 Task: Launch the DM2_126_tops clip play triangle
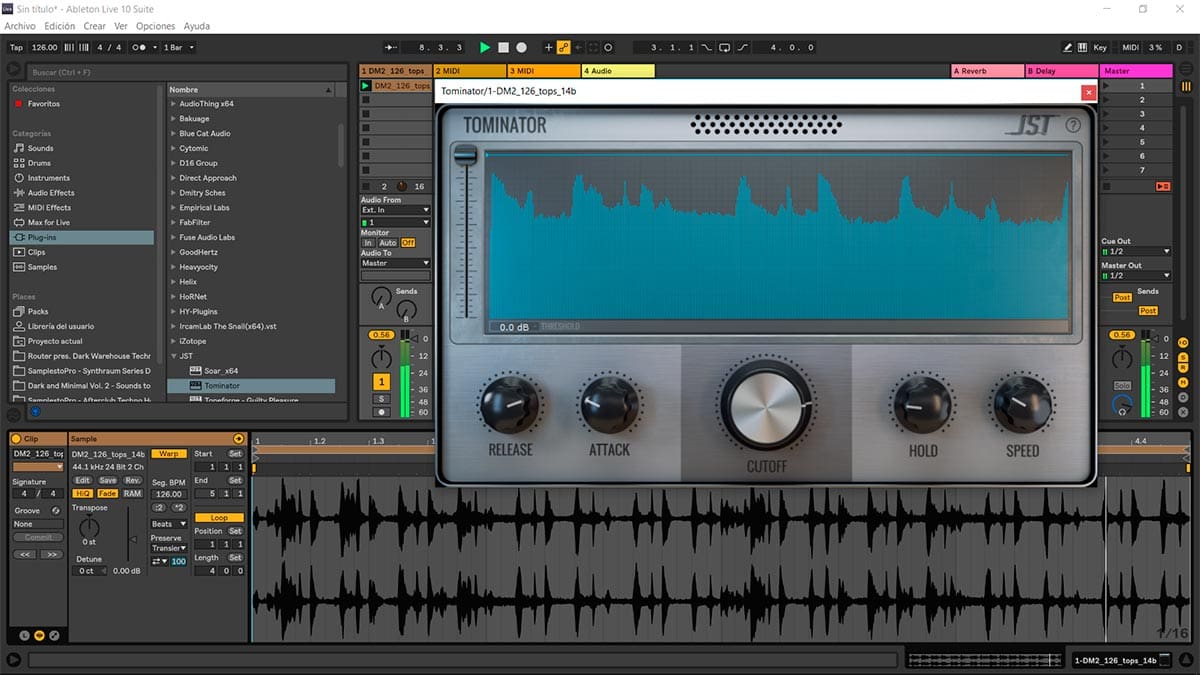[366, 86]
